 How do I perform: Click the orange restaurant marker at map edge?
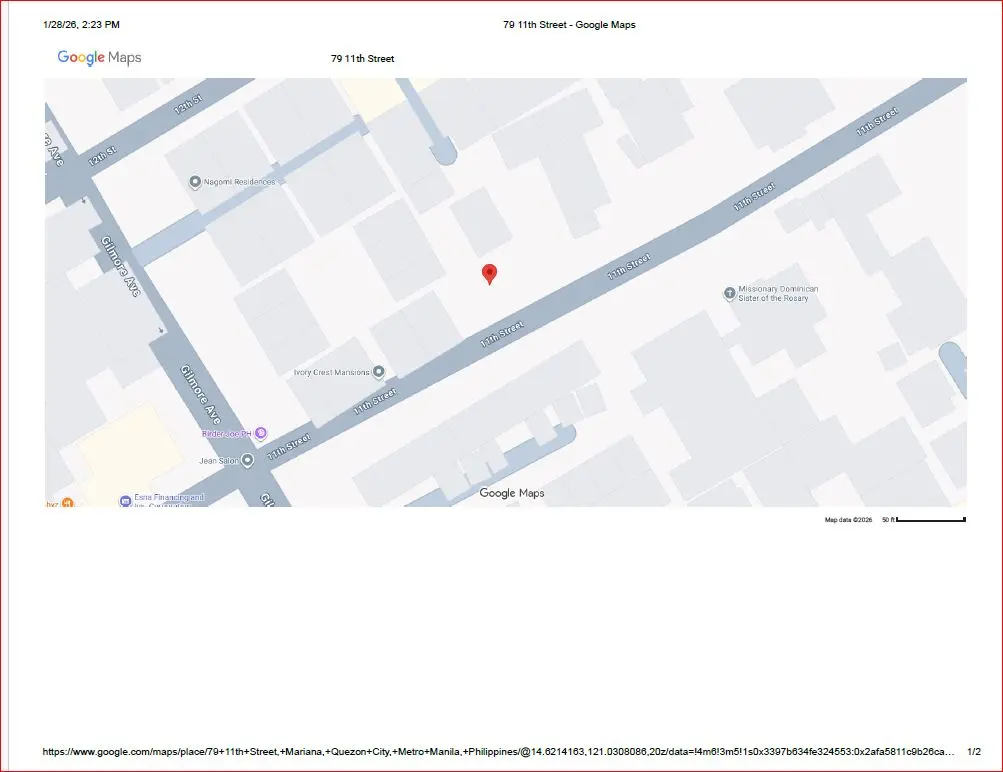click(x=67, y=502)
